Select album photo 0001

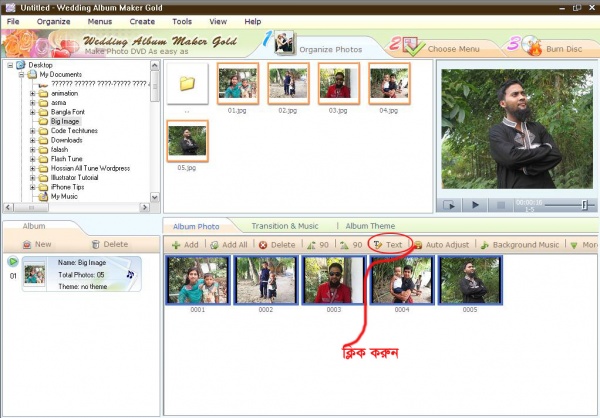pyautogui.click(x=198, y=280)
